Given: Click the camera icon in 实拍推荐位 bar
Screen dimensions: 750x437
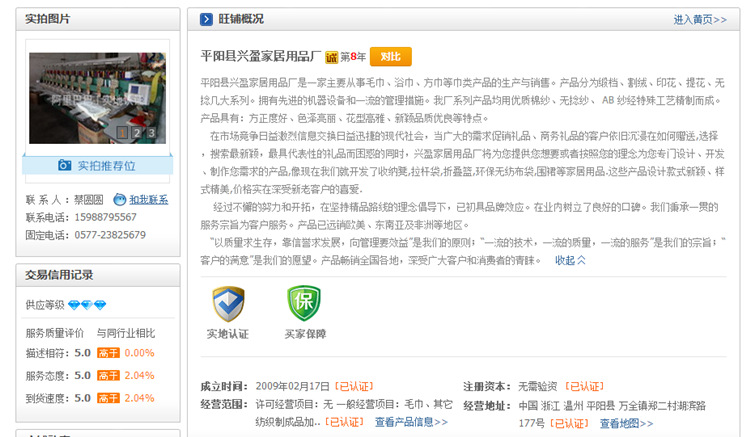Looking at the screenshot, I should pos(64,165).
